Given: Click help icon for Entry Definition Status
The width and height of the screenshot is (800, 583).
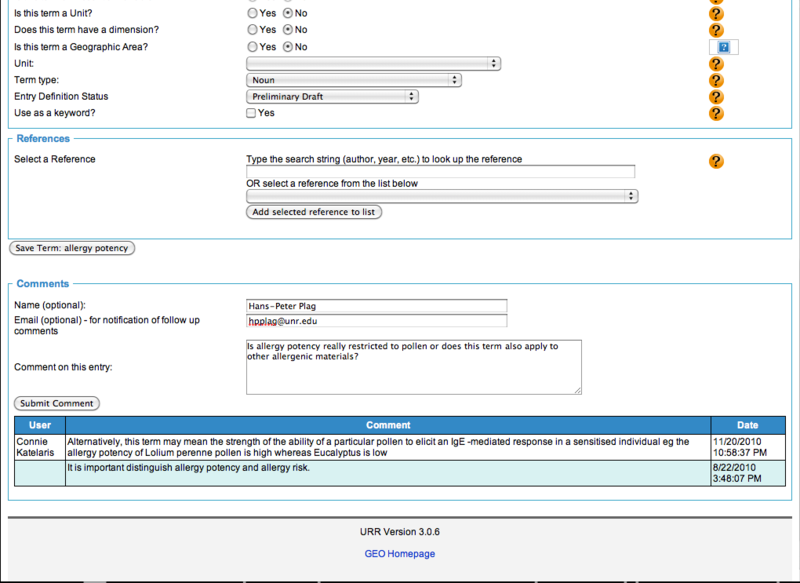Looking at the screenshot, I should tap(716, 97).
